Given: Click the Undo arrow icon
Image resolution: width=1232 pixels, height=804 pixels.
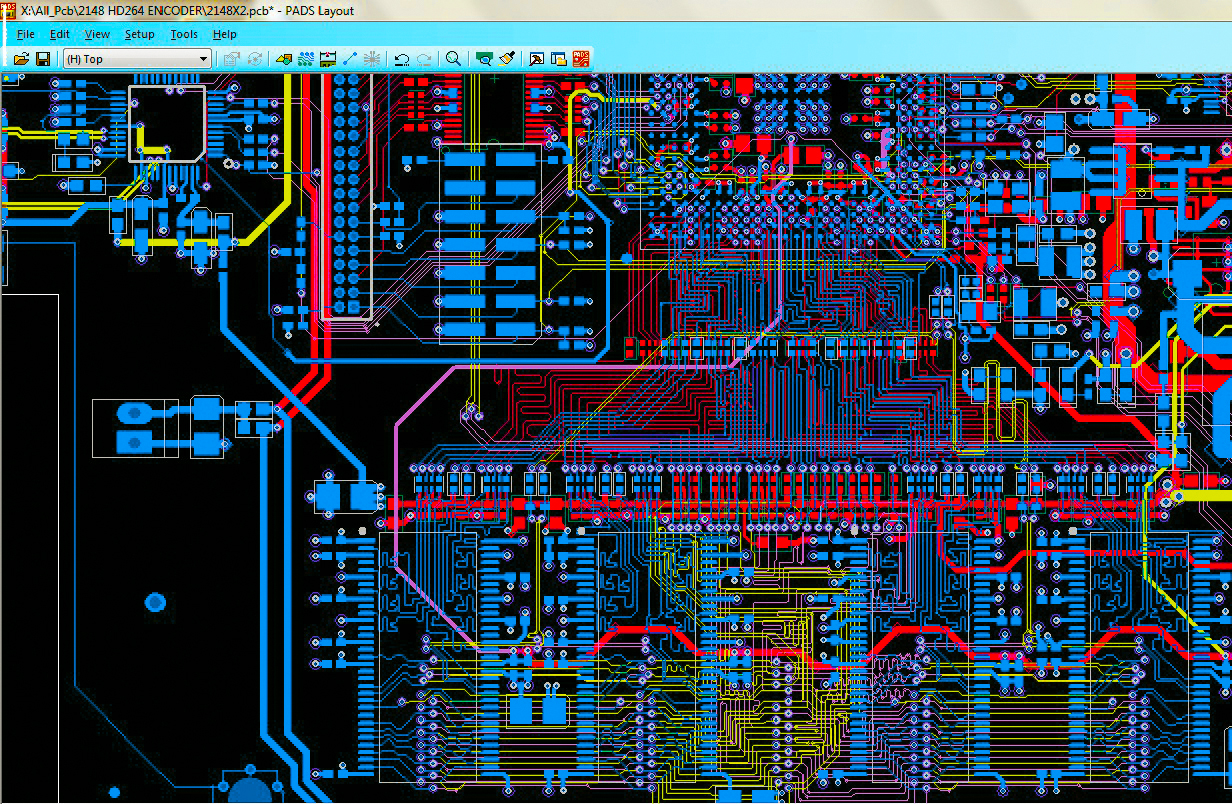Looking at the screenshot, I should click(401, 59).
